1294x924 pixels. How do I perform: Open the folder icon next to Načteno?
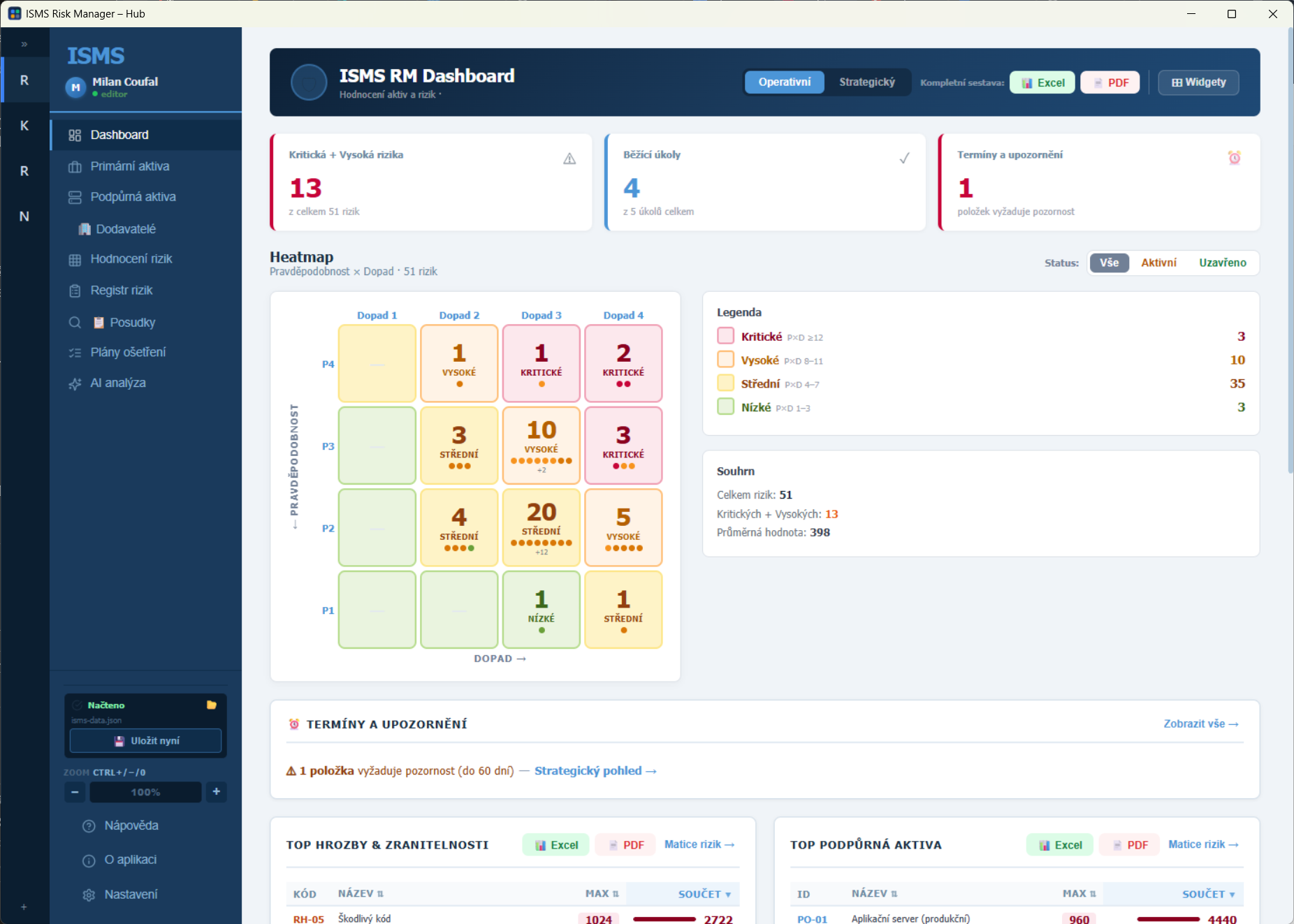click(x=212, y=705)
